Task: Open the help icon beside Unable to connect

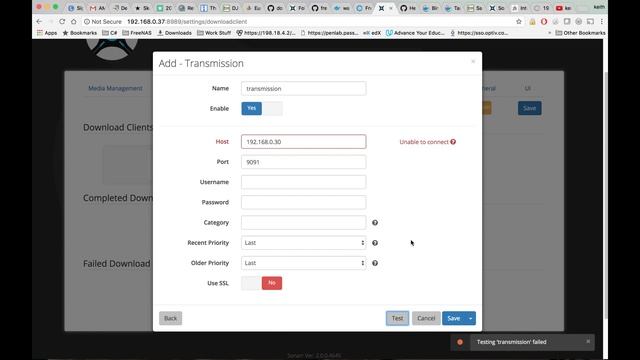Action: pos(453,142)
